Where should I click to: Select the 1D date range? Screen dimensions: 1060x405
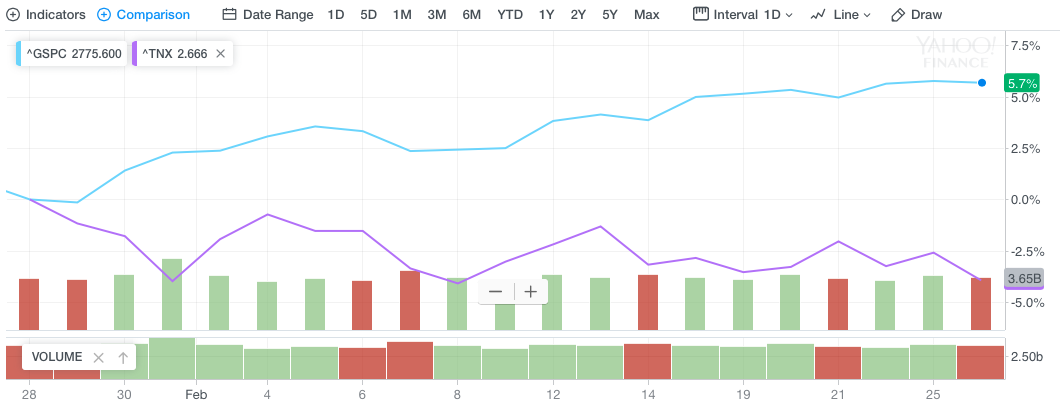[x=336, y=15]
